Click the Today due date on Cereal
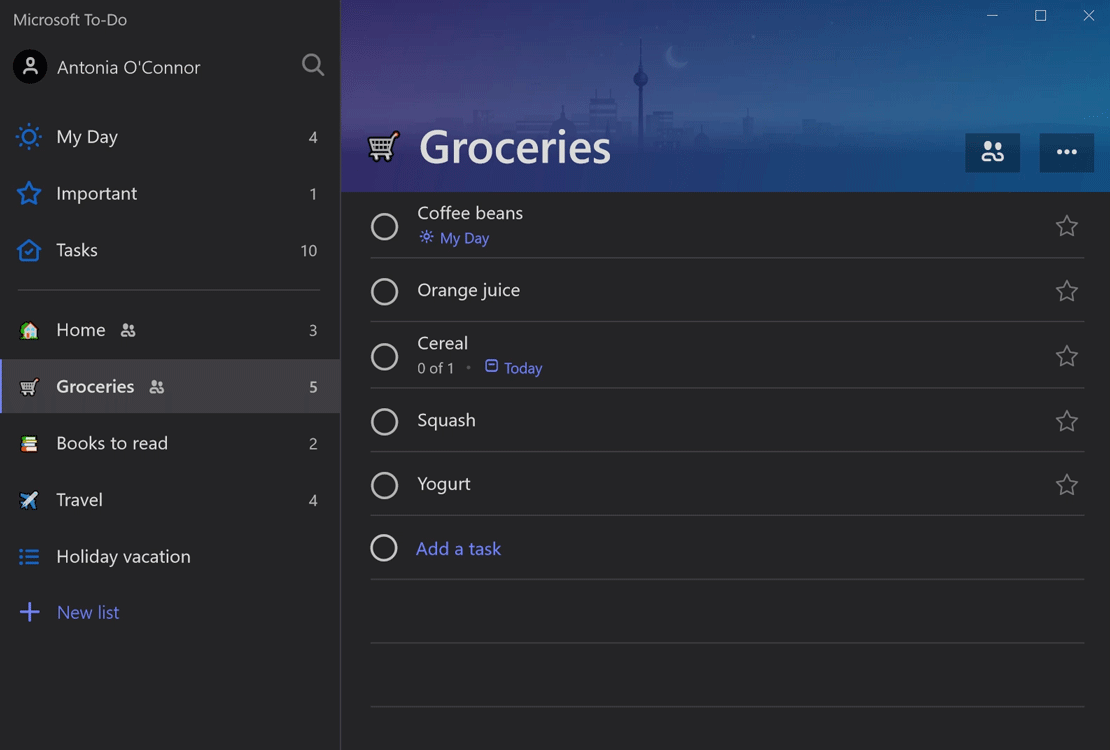Image resolution: width=1110 pixels, height=750 pixels. (x=521, y=368)
